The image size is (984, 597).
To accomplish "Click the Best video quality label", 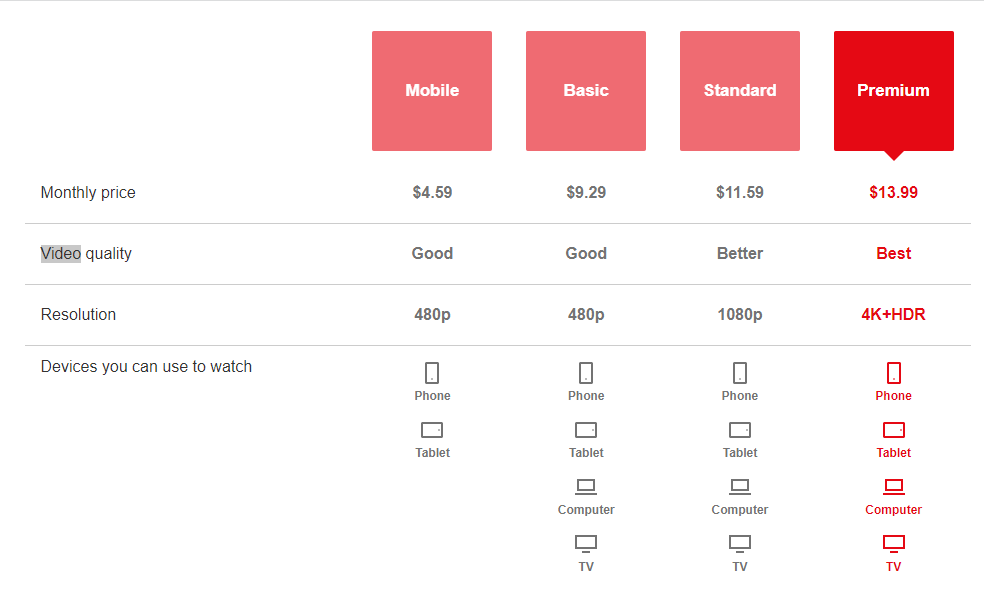I will (893, 253).
